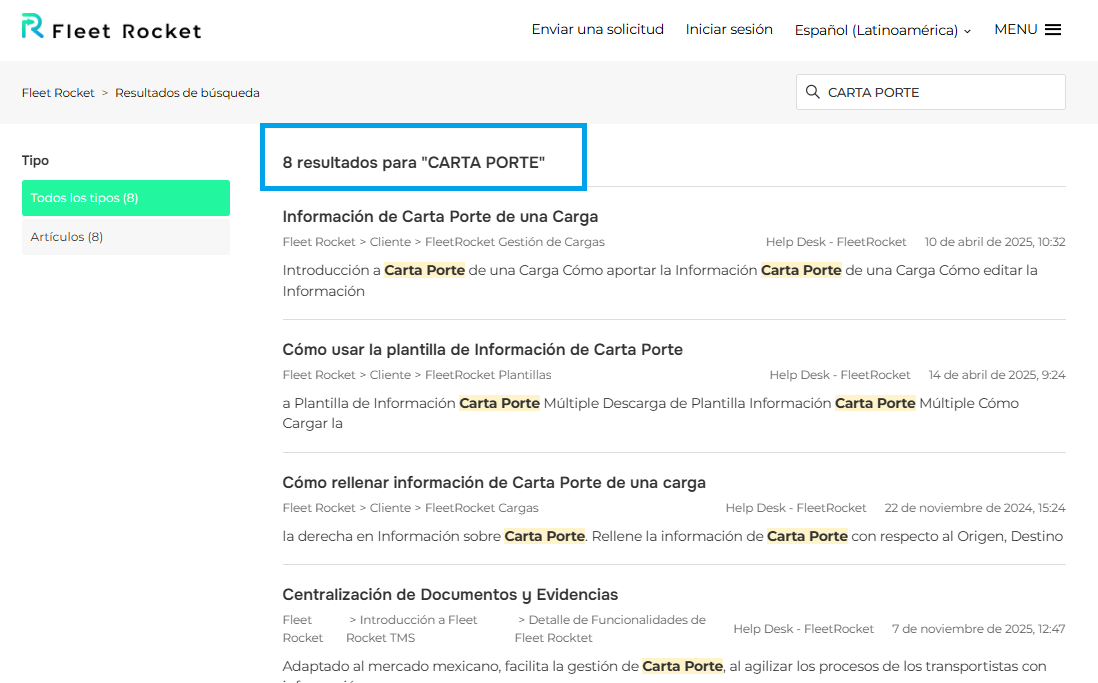The width and height of the screenshot is (1098, 683).
Task: Click date 7 de noviembre de 2025, 12:47
Action: [978, 629]
